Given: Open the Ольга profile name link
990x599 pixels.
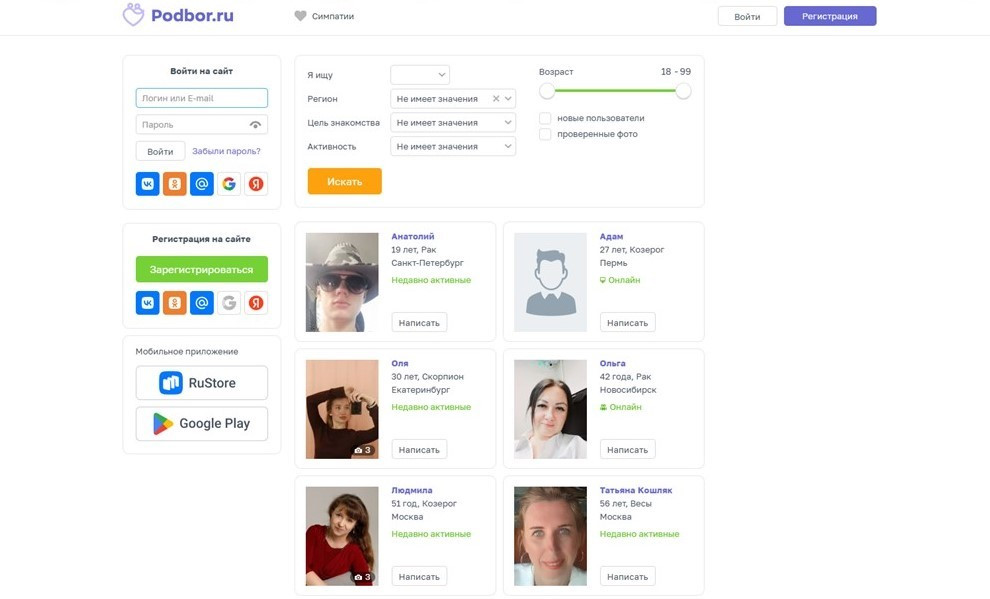Looking at the screenshot, I should coord(612,364).
